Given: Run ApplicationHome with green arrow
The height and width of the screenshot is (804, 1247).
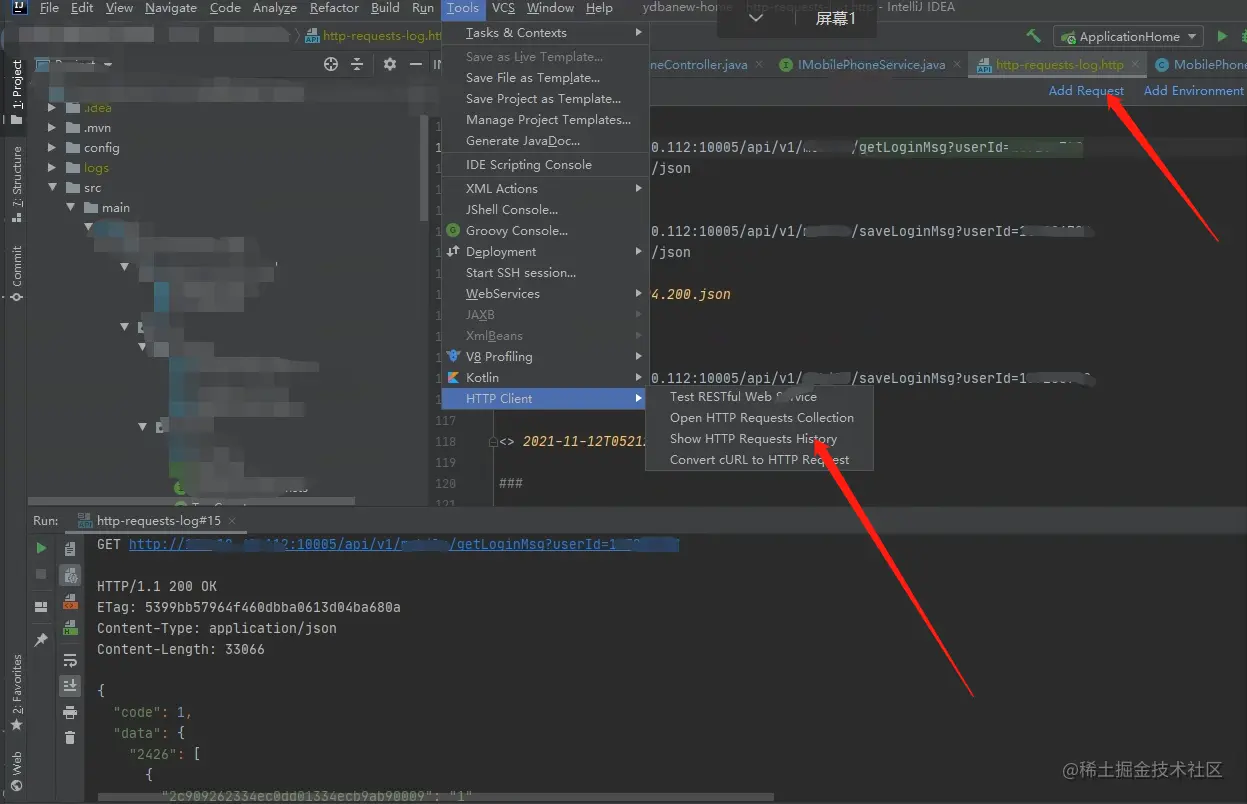Looking at the screenshot, I should click(x=1222, y=36).
